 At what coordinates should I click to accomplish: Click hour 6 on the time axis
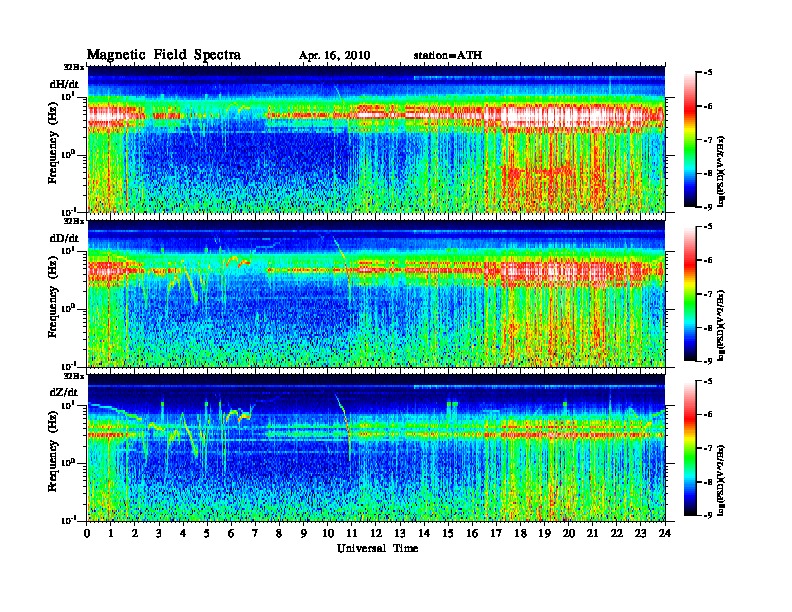(x=231, y=534)
